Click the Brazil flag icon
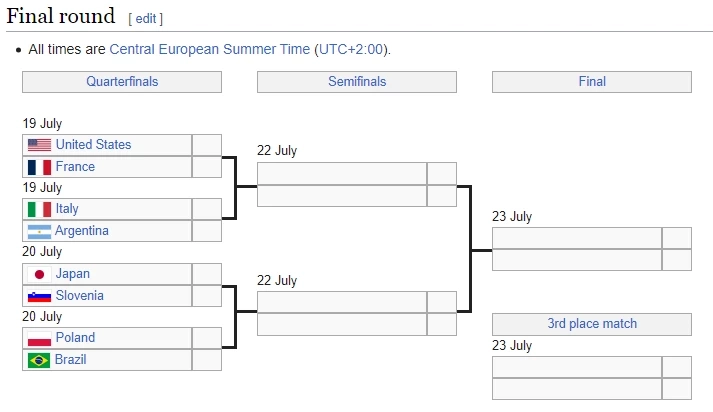Viewport: 713px width, 412px height. (x=39, y=360)
